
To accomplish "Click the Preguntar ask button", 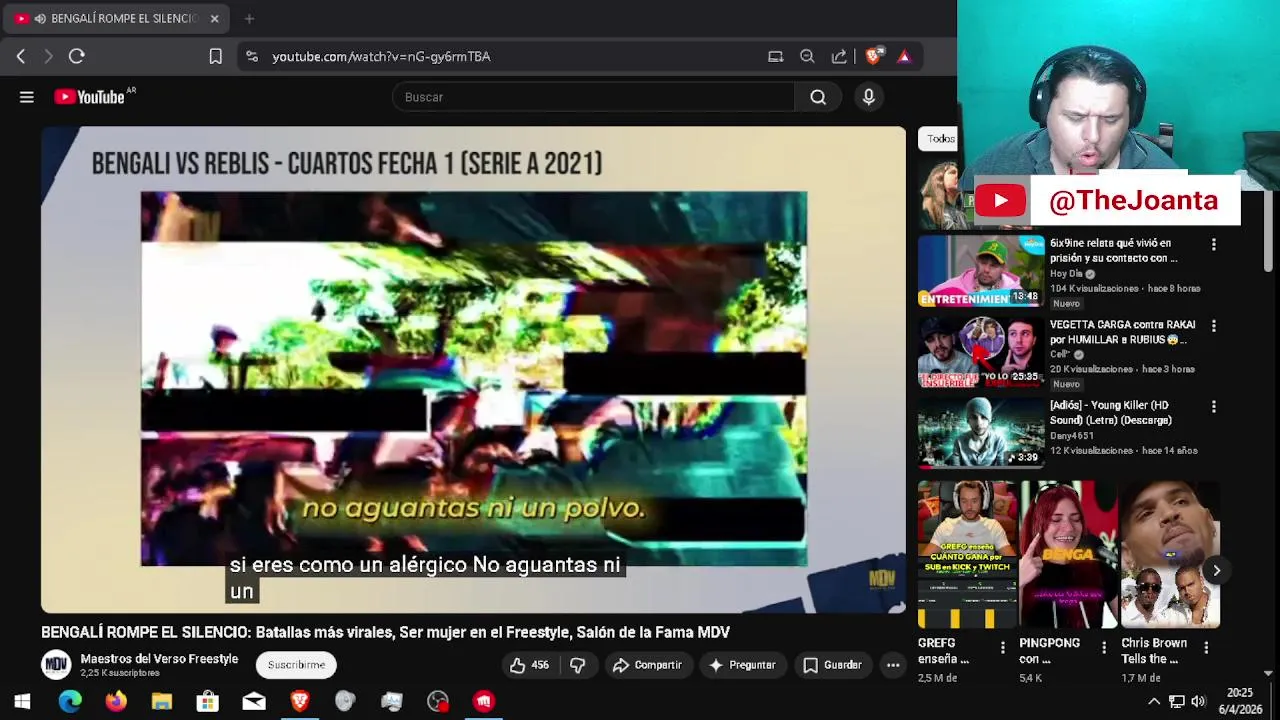I will (x=741, y=665).
